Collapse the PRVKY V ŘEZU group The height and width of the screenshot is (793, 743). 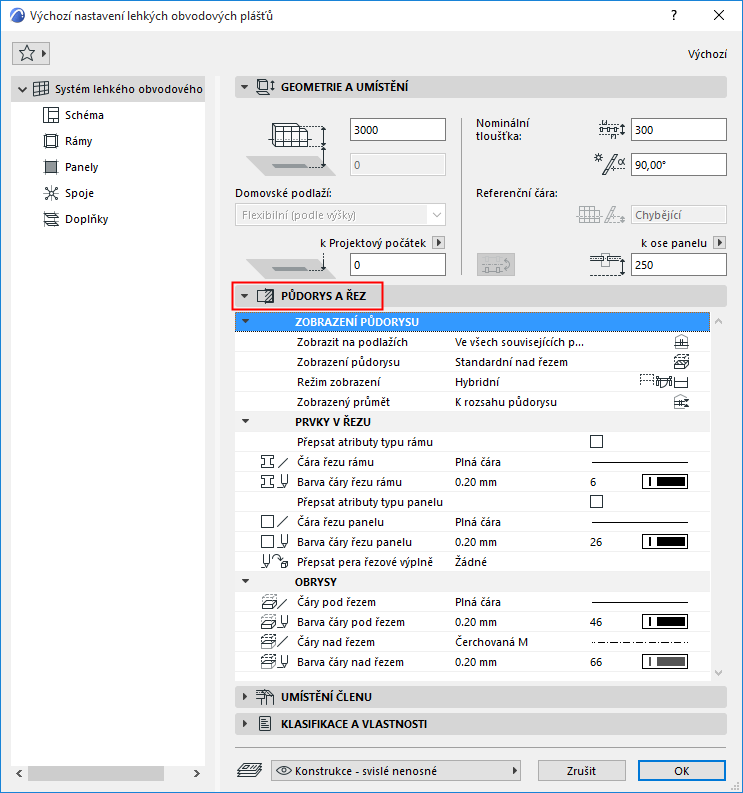(x=246, y=421)
